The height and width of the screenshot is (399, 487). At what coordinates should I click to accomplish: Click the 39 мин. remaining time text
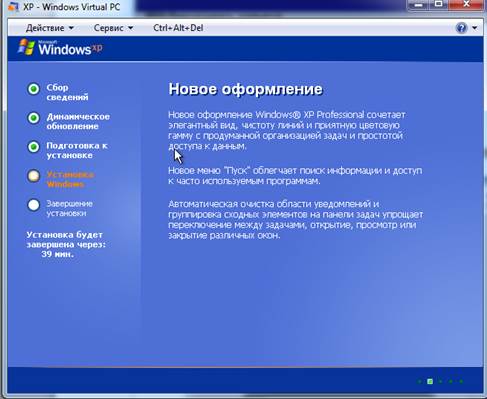57,254
